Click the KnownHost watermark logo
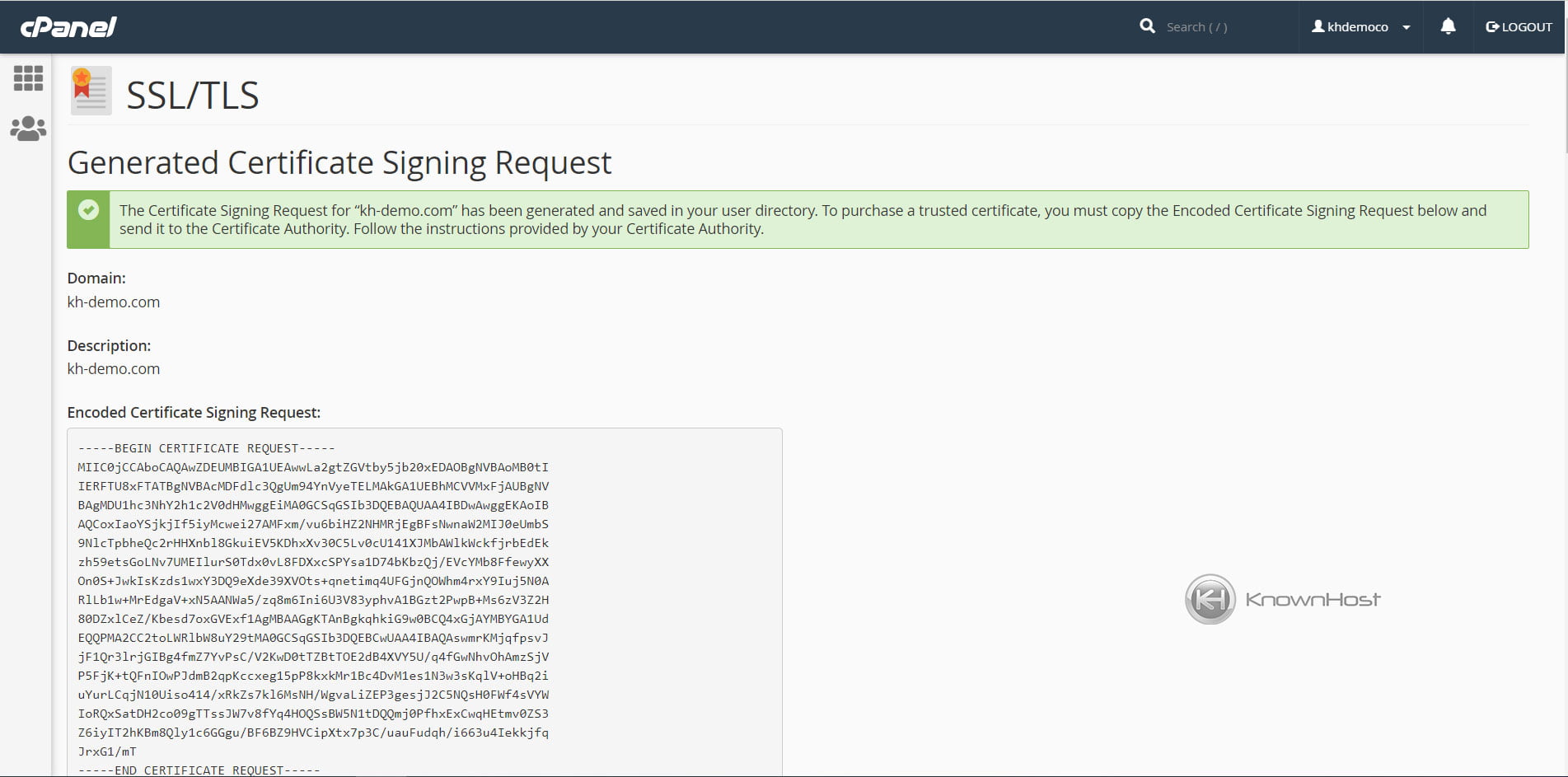Viewport: 1568px width, 777px height. [x=1280, y=599]
